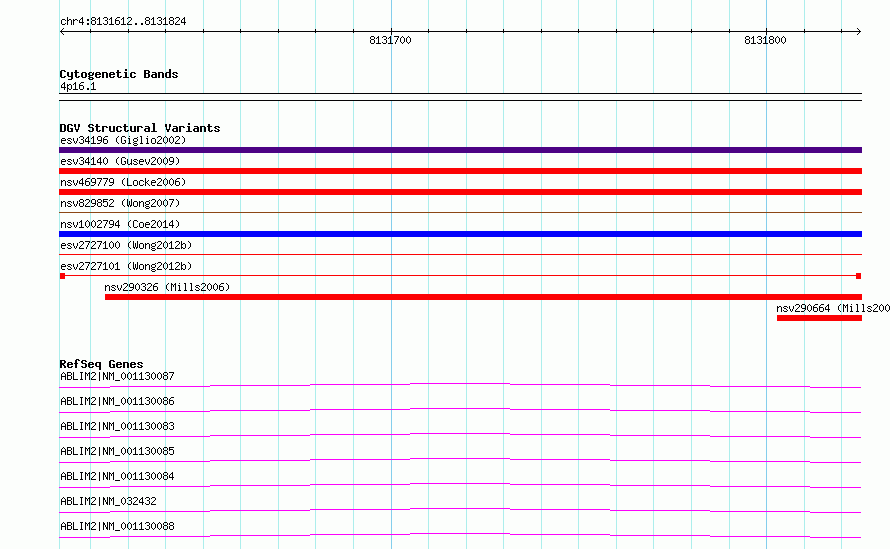The width and height of the screenshot is (890, 549).
Task: Click the 8131800 ruler position label
Action: pyautogui.click(x=765, y=40)
